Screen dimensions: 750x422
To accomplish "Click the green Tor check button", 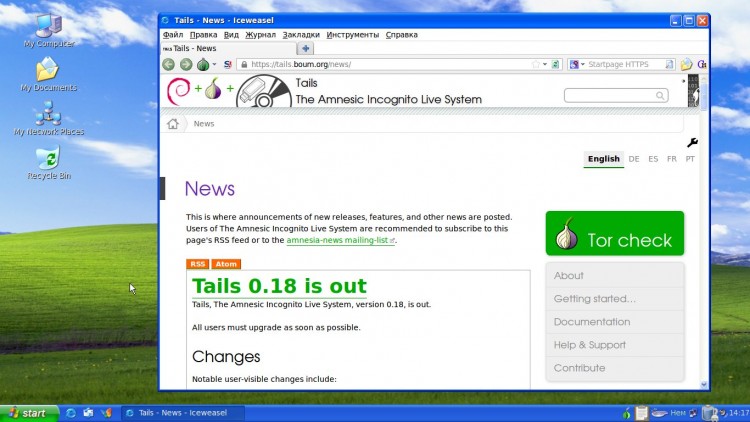I will pos(615,233).
